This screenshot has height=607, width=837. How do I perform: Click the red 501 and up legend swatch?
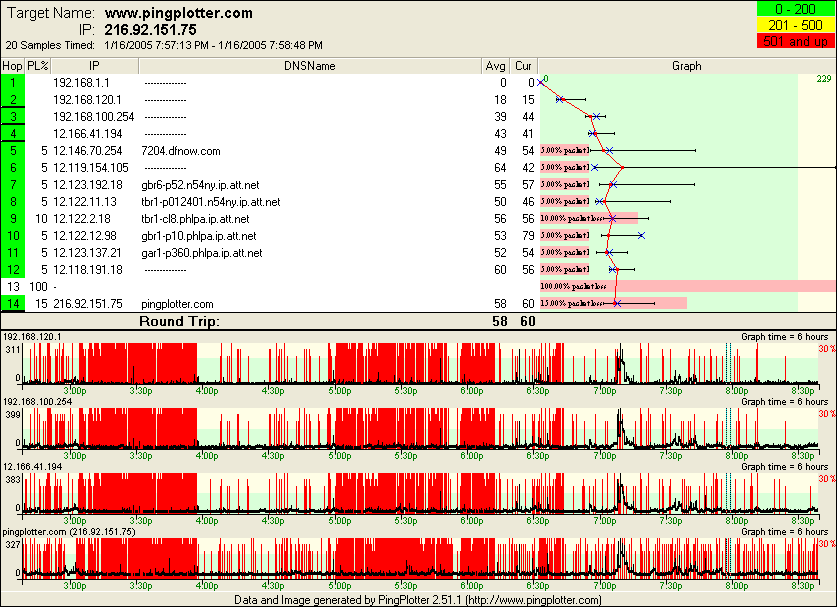tap(797, 42)
